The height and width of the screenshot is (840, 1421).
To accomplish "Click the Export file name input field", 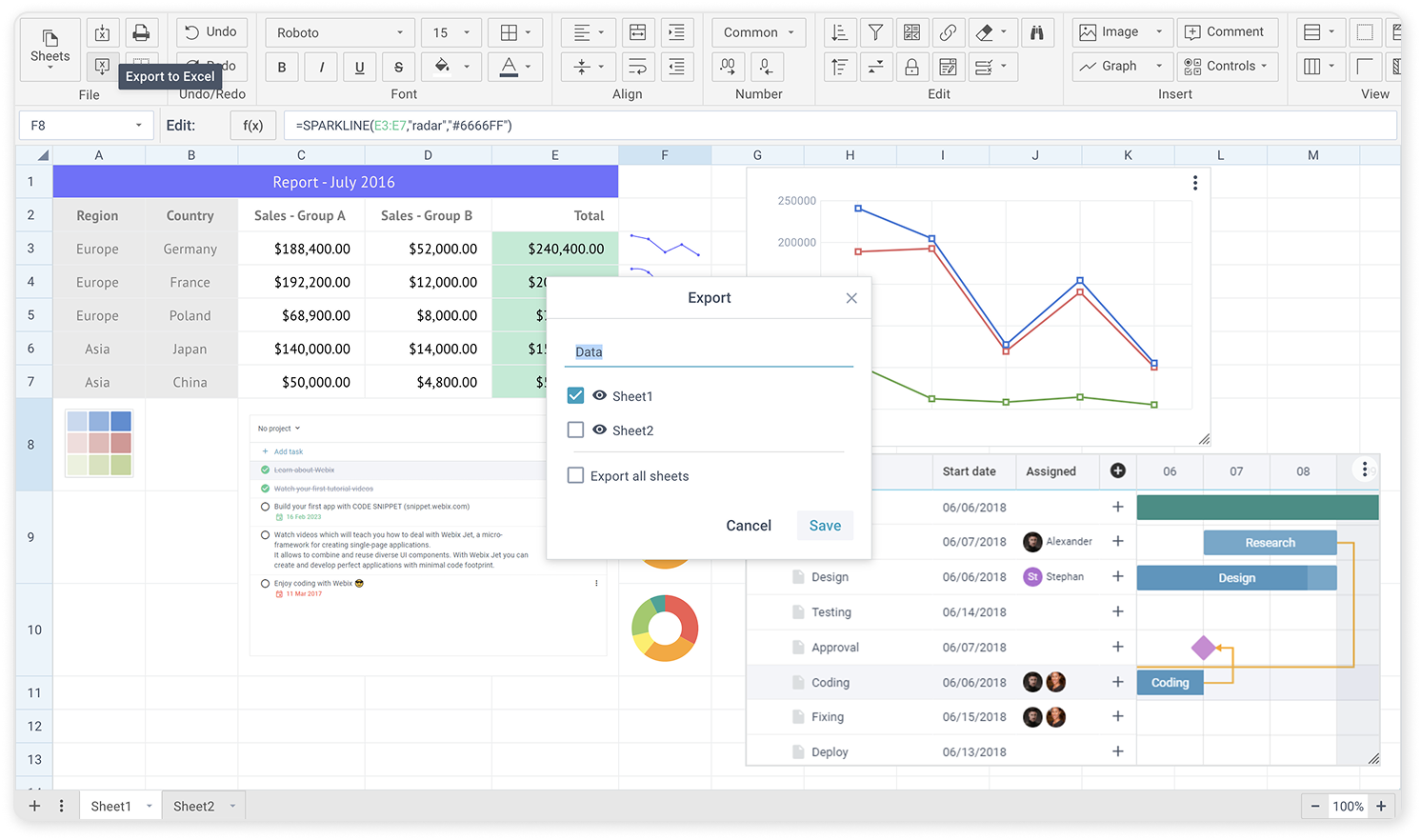I will (709, 351).
